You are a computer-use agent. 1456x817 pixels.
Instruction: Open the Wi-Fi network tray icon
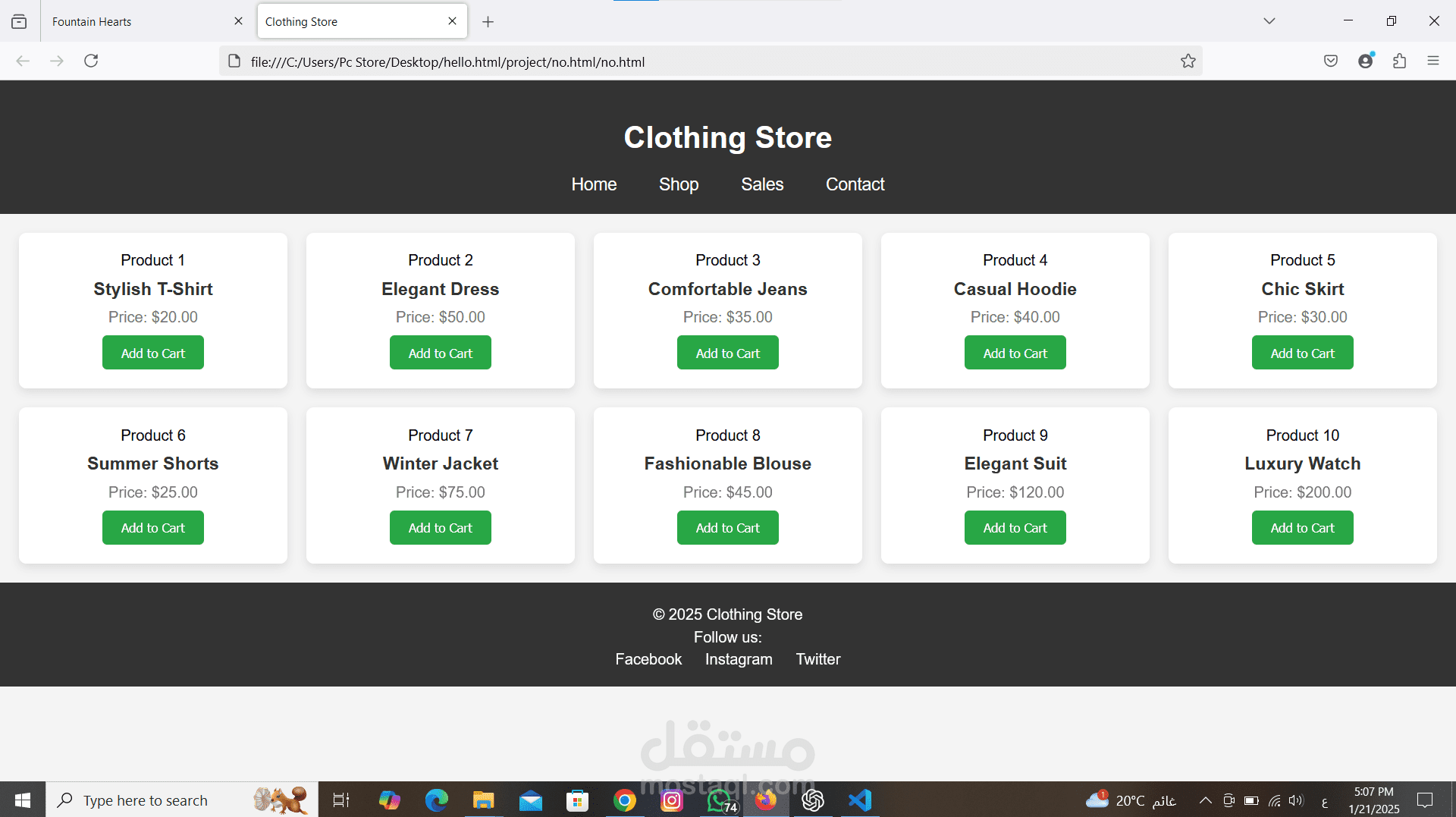pyautogui.click(x=1275, y=800)
